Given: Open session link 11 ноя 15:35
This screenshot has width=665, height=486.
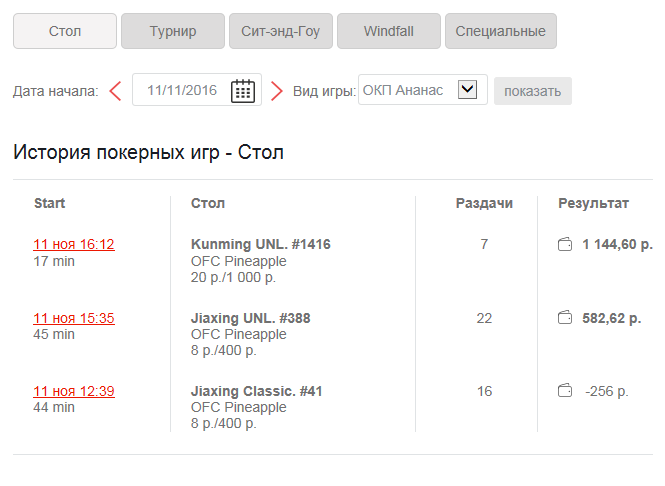Looking at the screenshot, I should click(x=74, y=318).
